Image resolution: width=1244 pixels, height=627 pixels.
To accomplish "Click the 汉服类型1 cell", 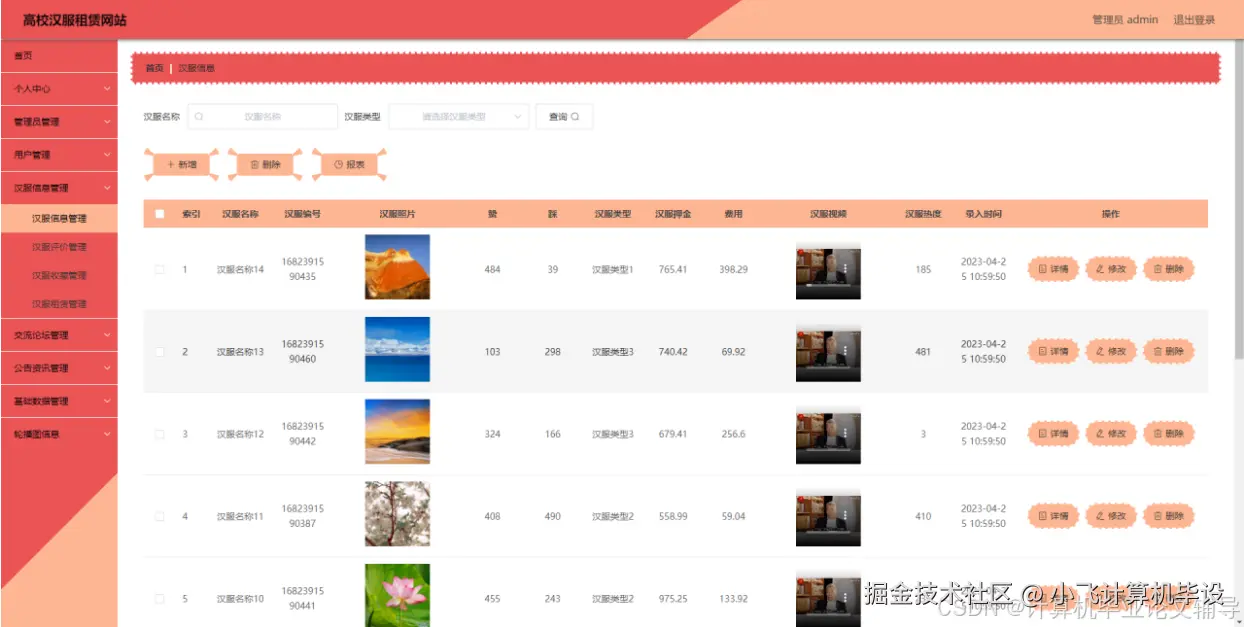I will click(613, 269).
